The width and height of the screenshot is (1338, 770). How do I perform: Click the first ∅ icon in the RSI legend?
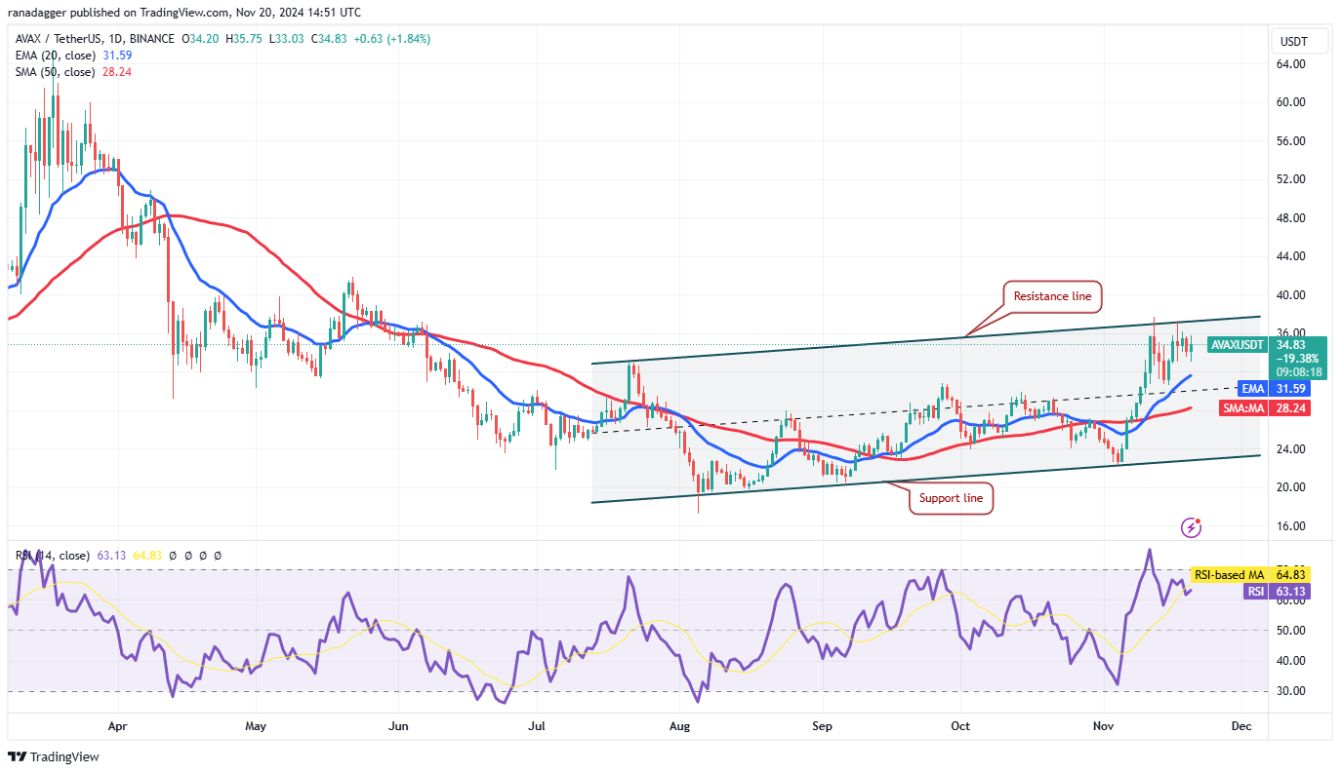tap(172, 555)
